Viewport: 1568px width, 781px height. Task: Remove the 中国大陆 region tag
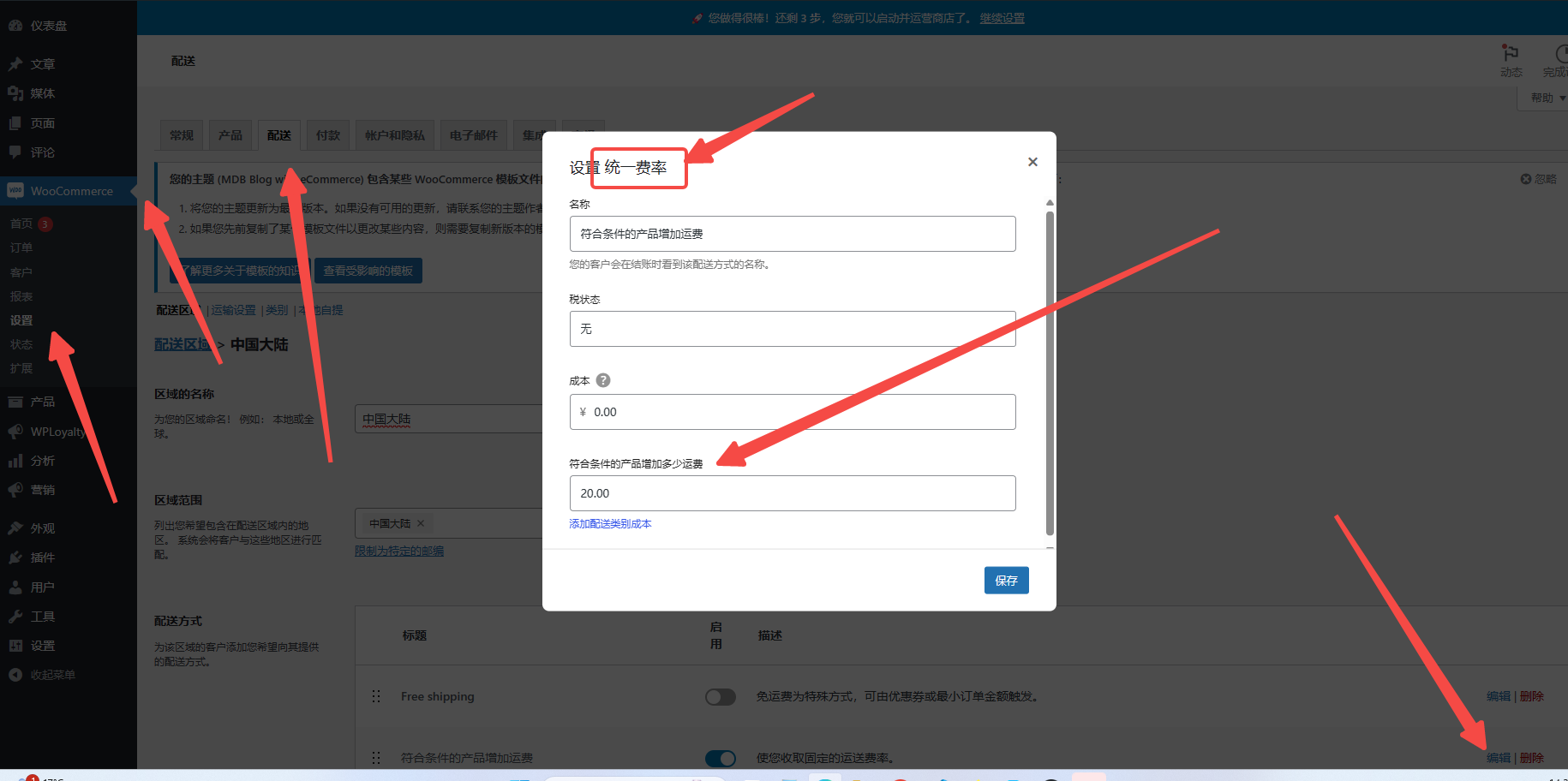[421, 523]
